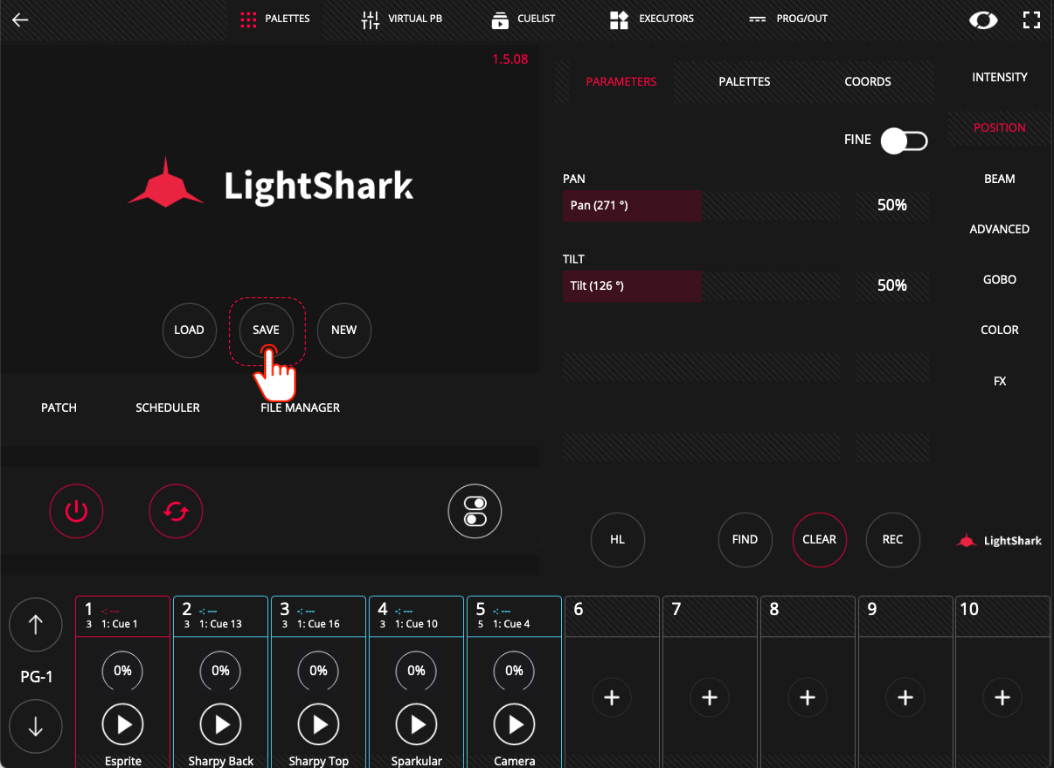Go to next page with down arrow
Screen dimensions: 1054x768
pyautogui.click(x=36, y=726)
